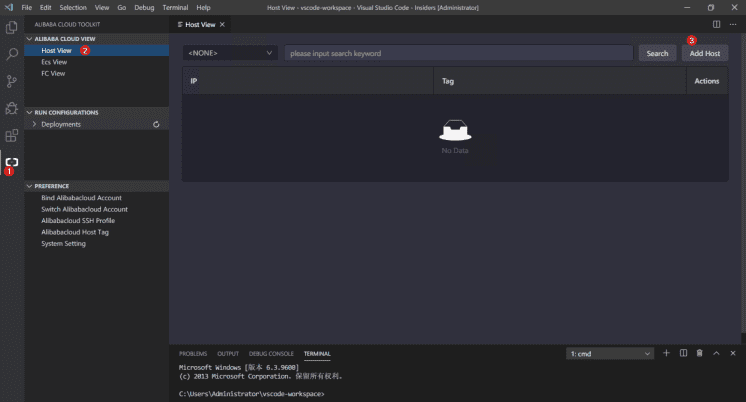The height and width of the screenshot is (402, 746).
Task: Select Host View in sidebar
Action: click(97, 50)
